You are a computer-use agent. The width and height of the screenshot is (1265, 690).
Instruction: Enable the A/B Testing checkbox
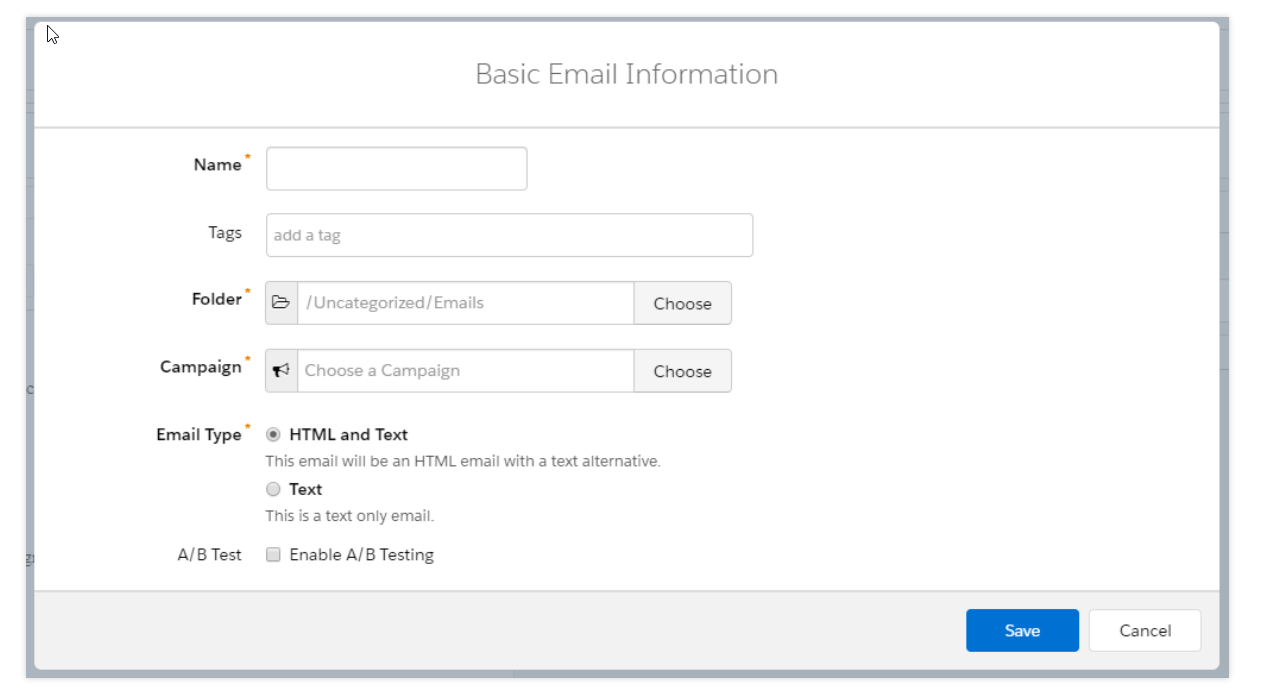(273, 555)
